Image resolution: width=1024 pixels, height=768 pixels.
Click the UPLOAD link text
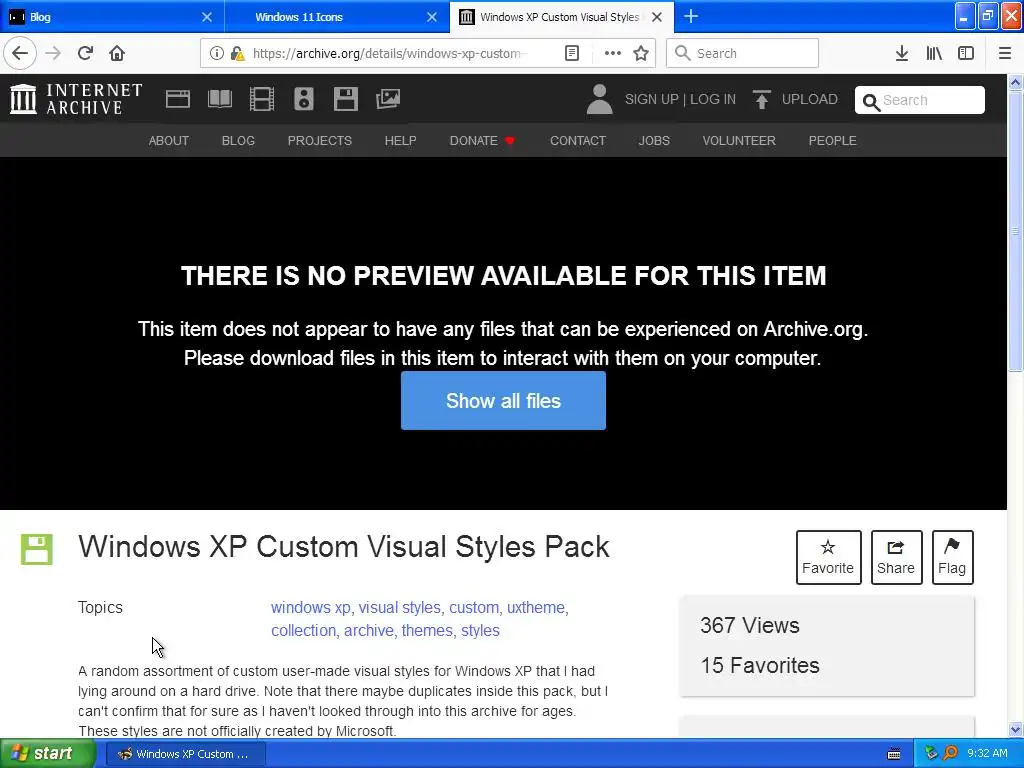(x=810, y=99)
